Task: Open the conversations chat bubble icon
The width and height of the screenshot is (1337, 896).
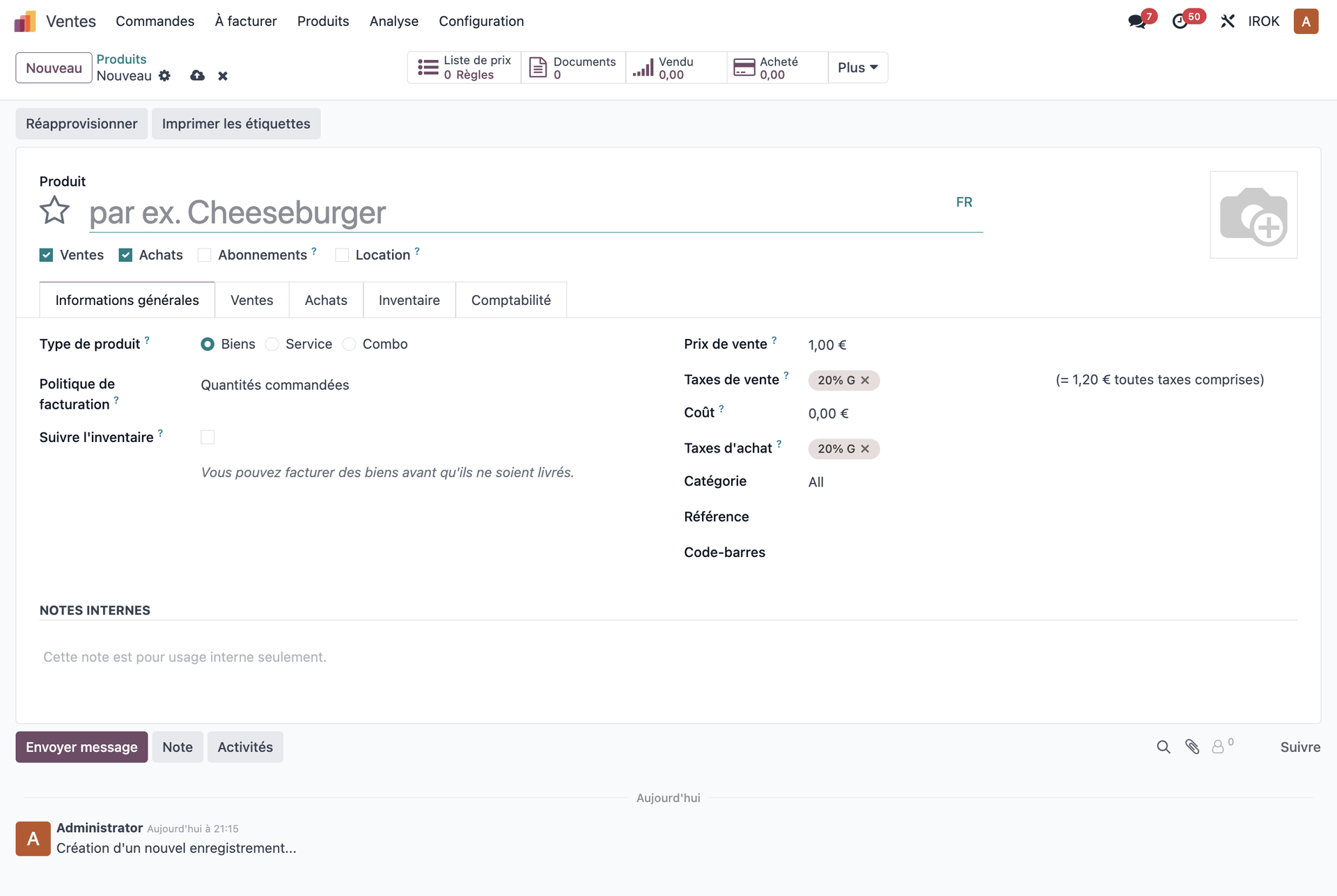Action: click(1136, 22)
